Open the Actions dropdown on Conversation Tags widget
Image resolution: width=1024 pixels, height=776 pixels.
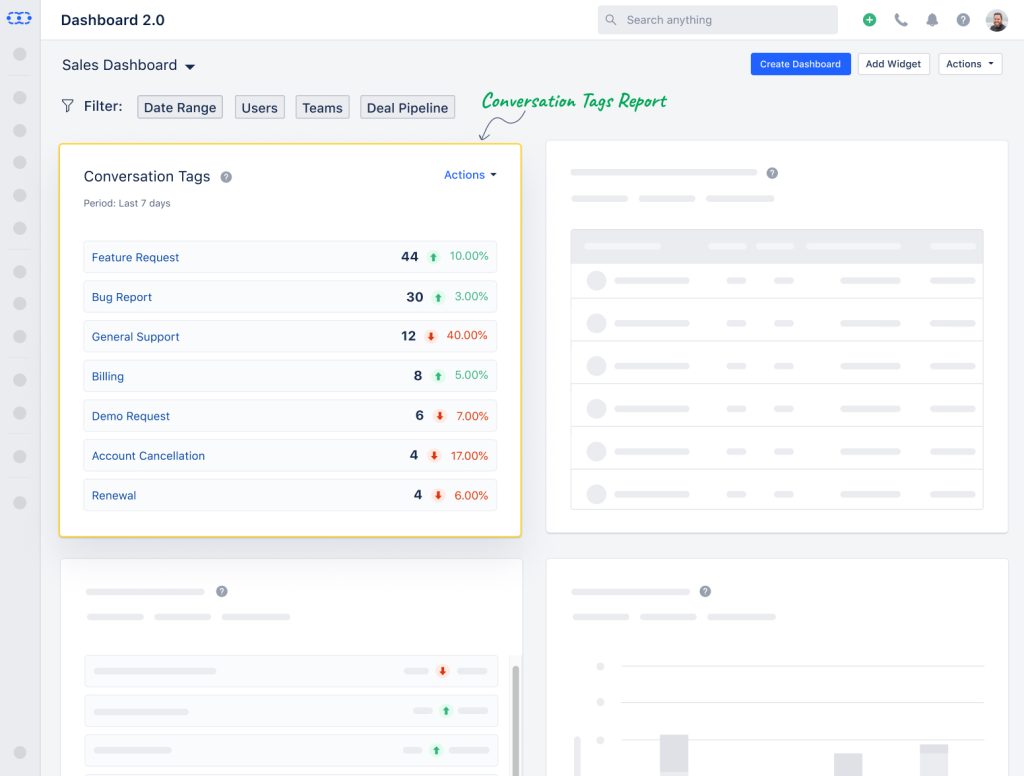(469, 174)
